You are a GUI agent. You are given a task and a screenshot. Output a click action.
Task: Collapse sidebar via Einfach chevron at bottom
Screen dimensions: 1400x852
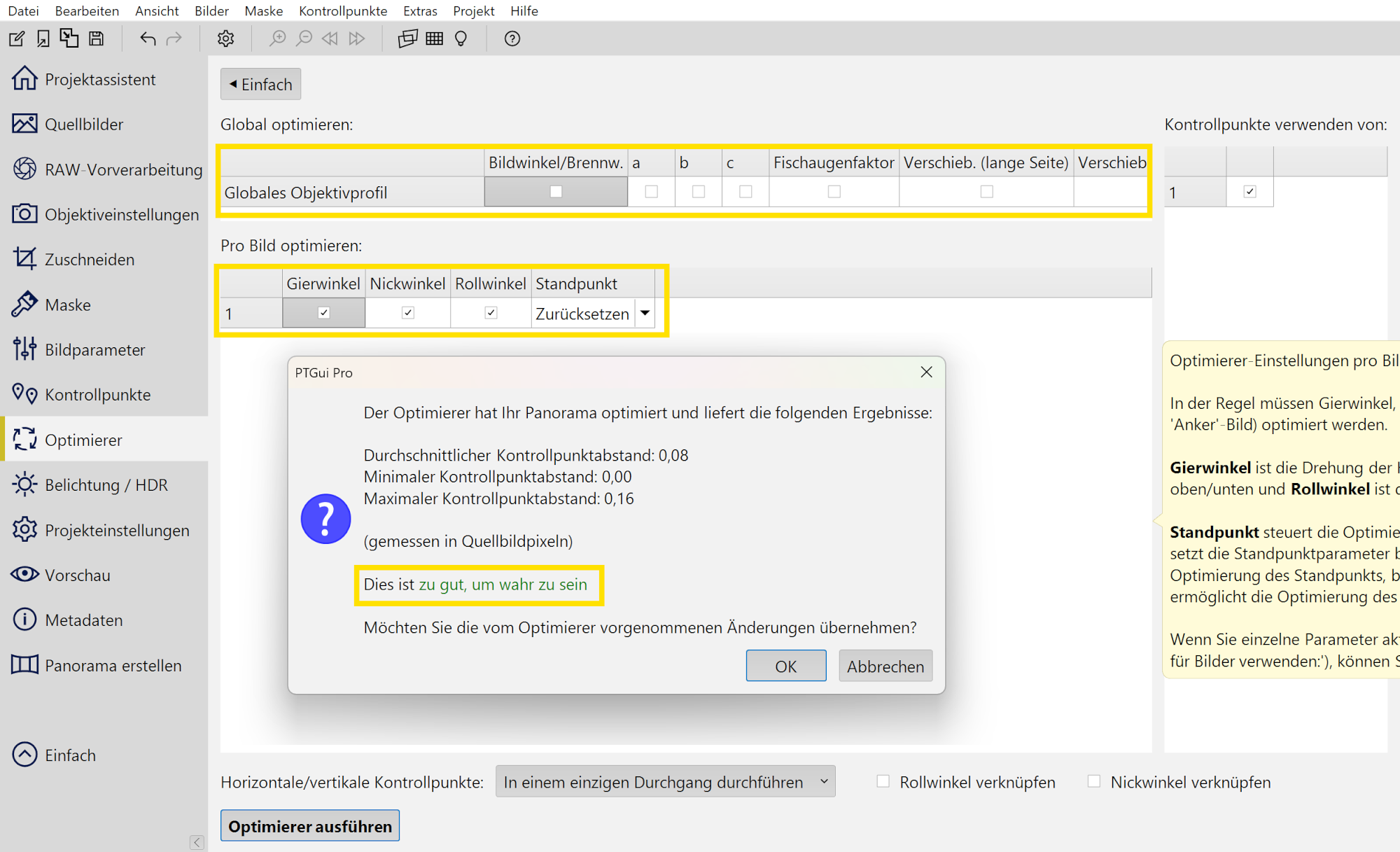pos(25,755)
